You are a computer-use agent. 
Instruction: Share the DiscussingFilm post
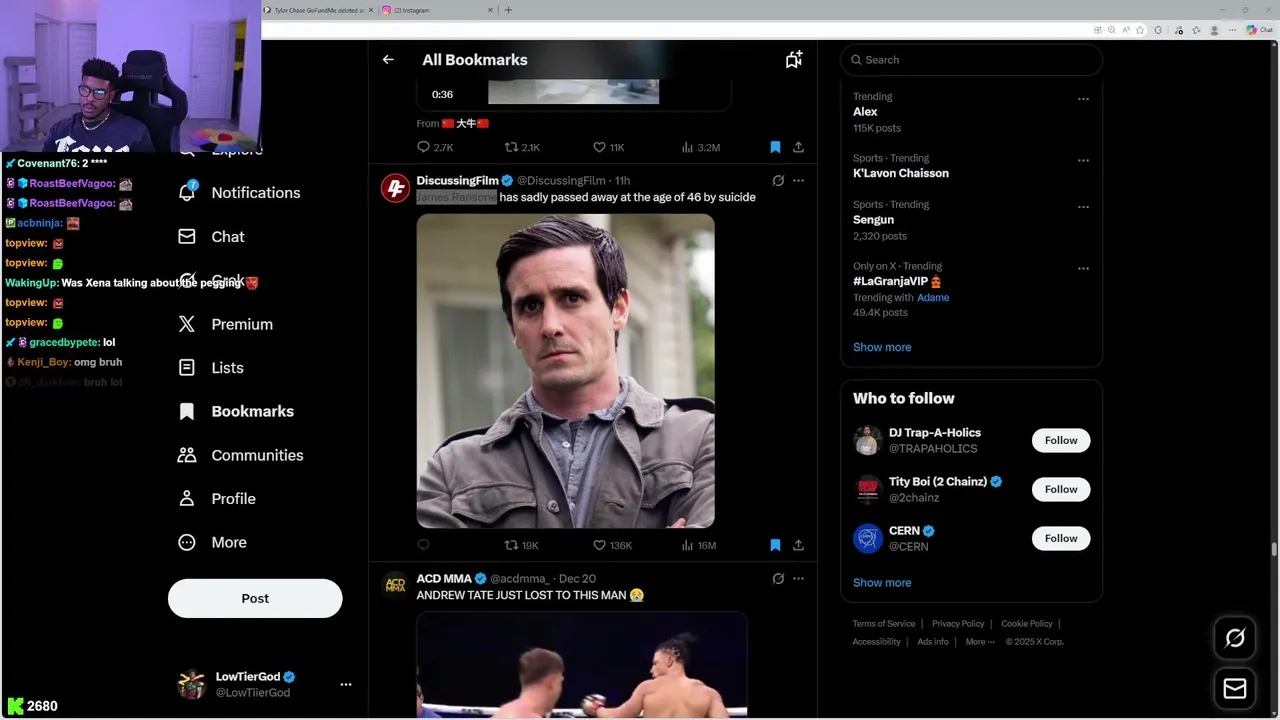click(798, 545)
